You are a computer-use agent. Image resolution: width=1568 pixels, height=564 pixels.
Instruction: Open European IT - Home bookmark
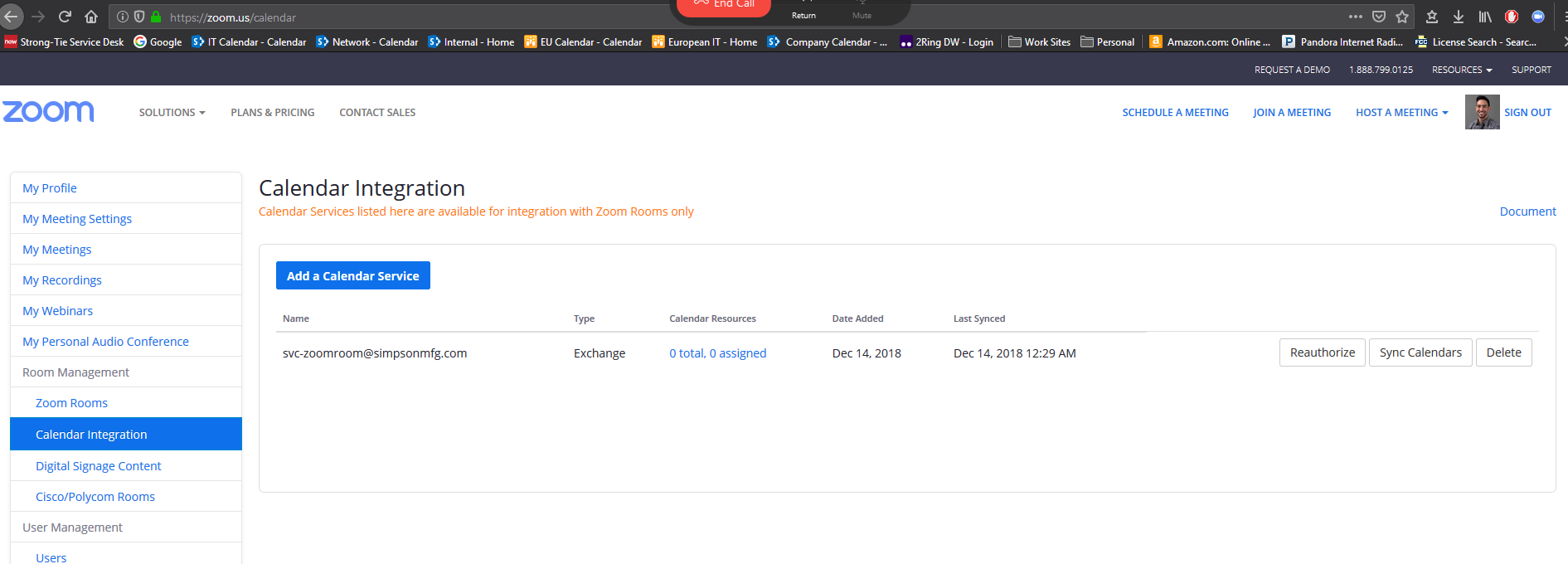pos(704,41)
